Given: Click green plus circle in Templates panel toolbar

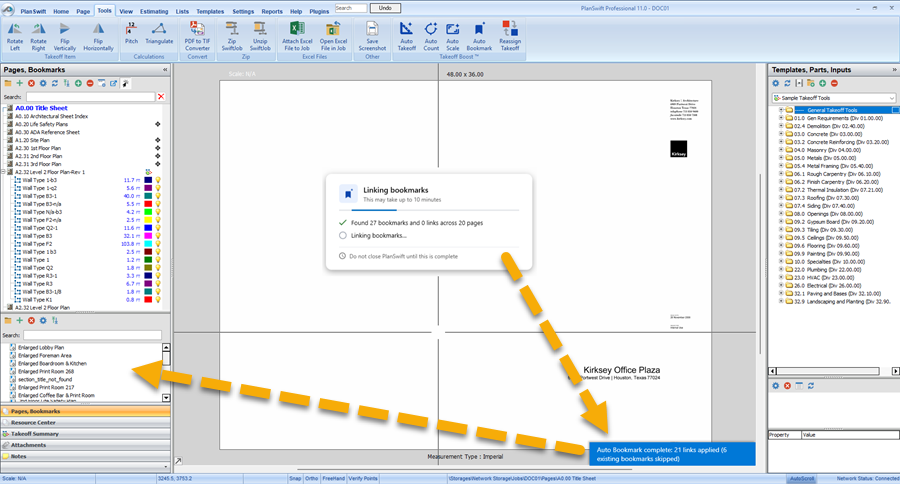Looking at the screenshot, I should tap(823, 83).
